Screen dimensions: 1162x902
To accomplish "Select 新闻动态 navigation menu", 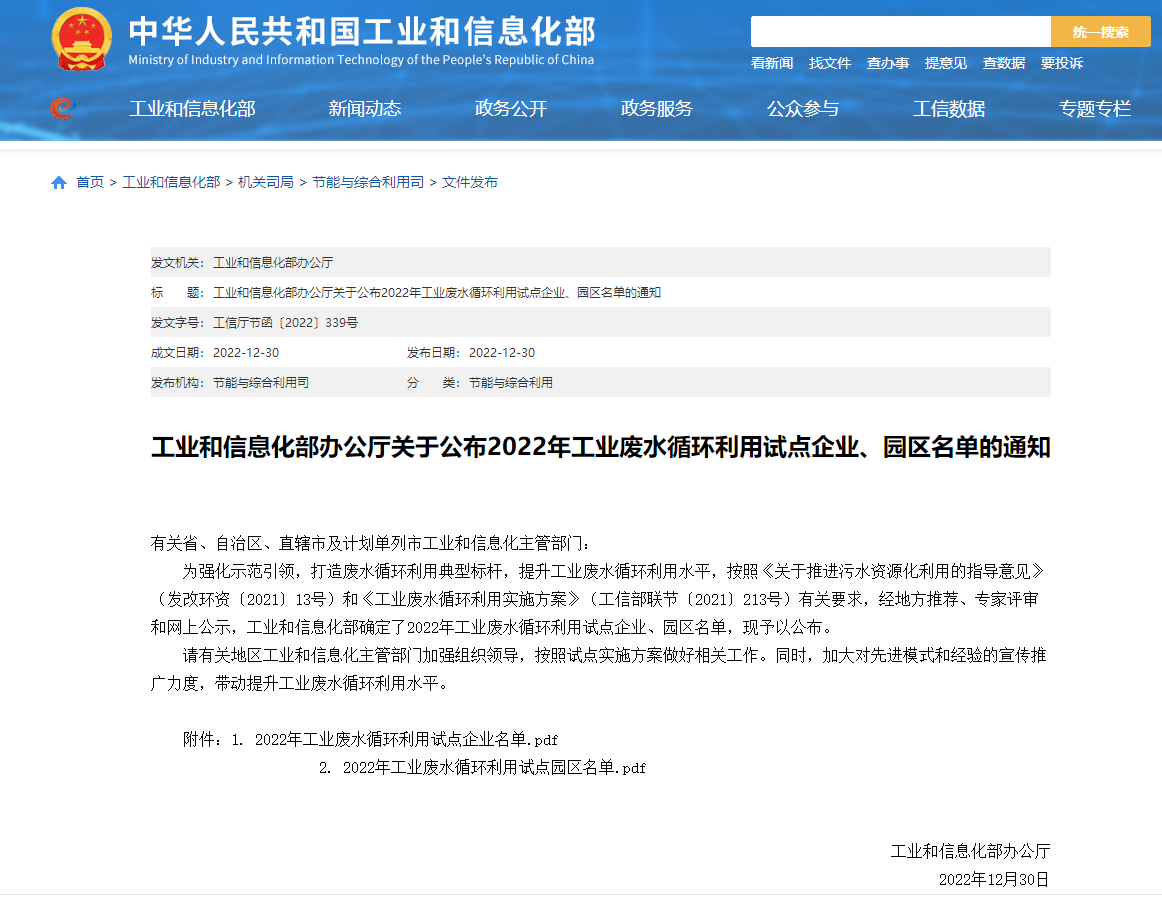I will (365, 109).
